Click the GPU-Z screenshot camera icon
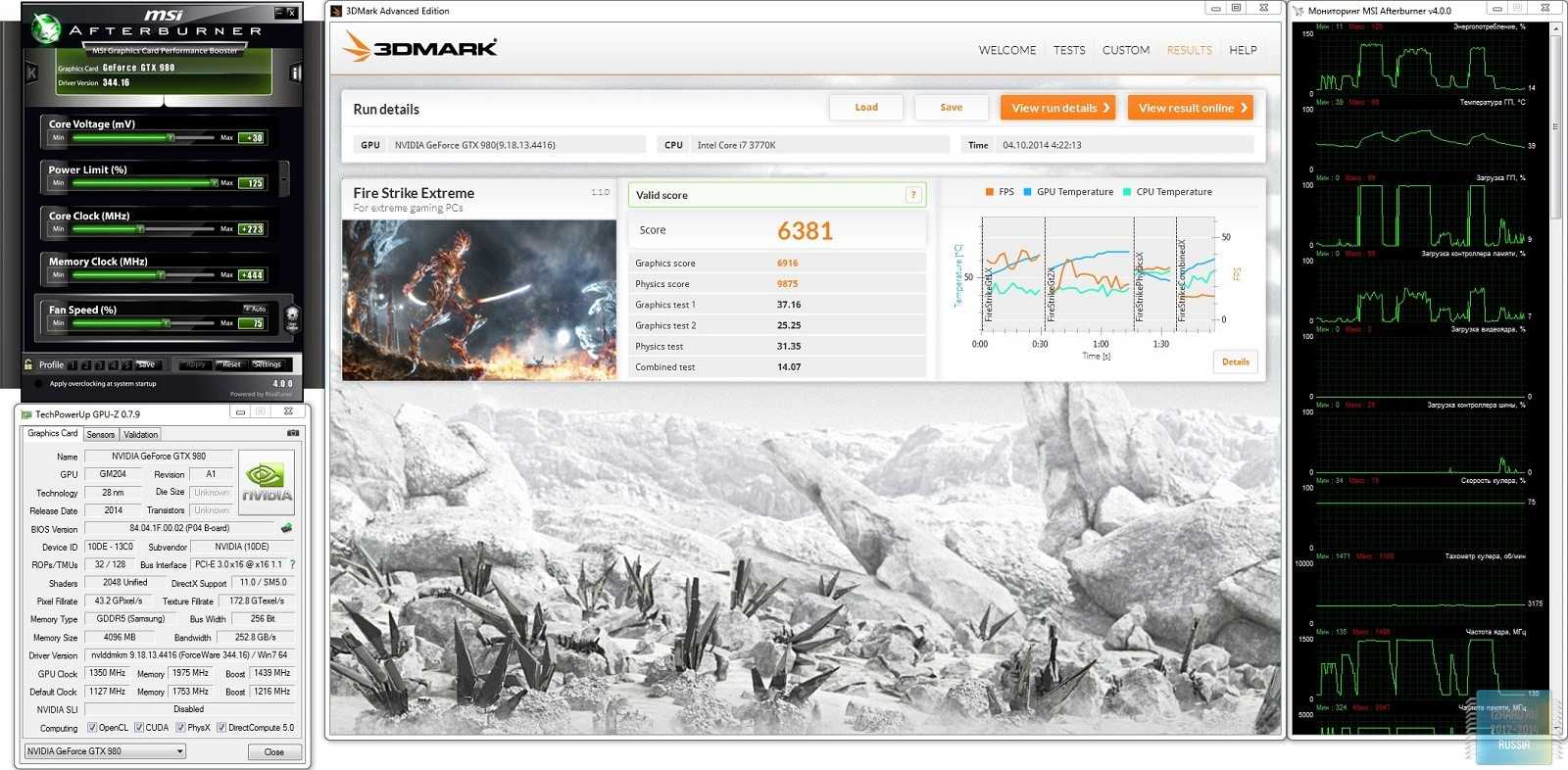1568x770 pixels. pos(292,433)
